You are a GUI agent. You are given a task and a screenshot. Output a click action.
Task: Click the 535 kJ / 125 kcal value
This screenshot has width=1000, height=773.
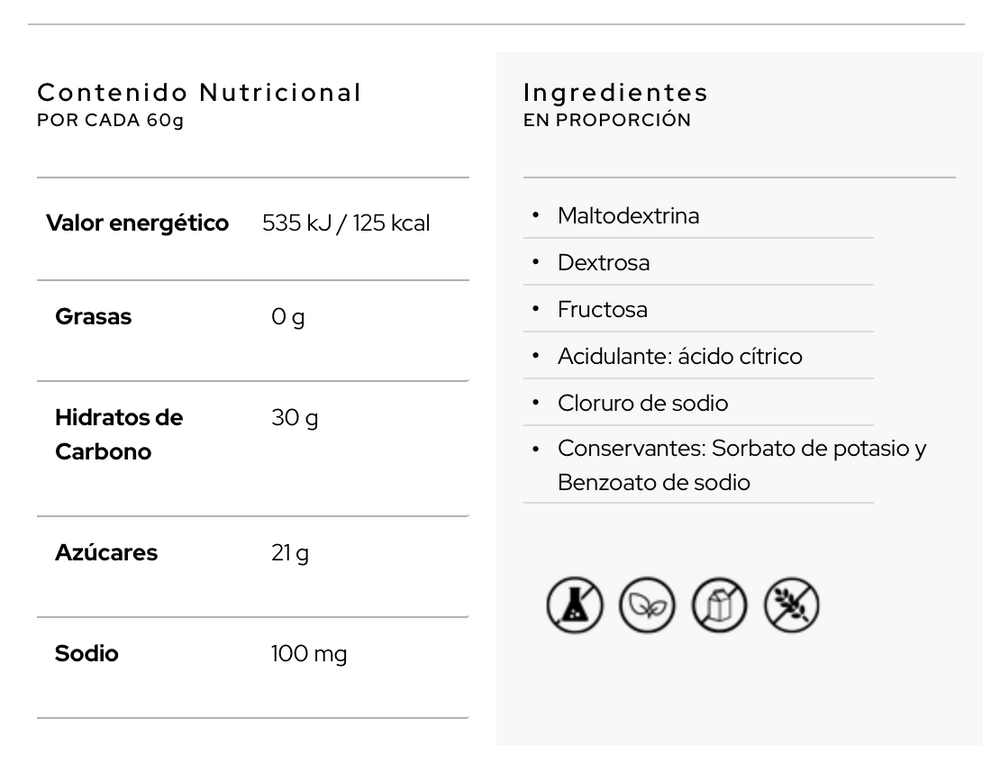[x=346, y=223]
